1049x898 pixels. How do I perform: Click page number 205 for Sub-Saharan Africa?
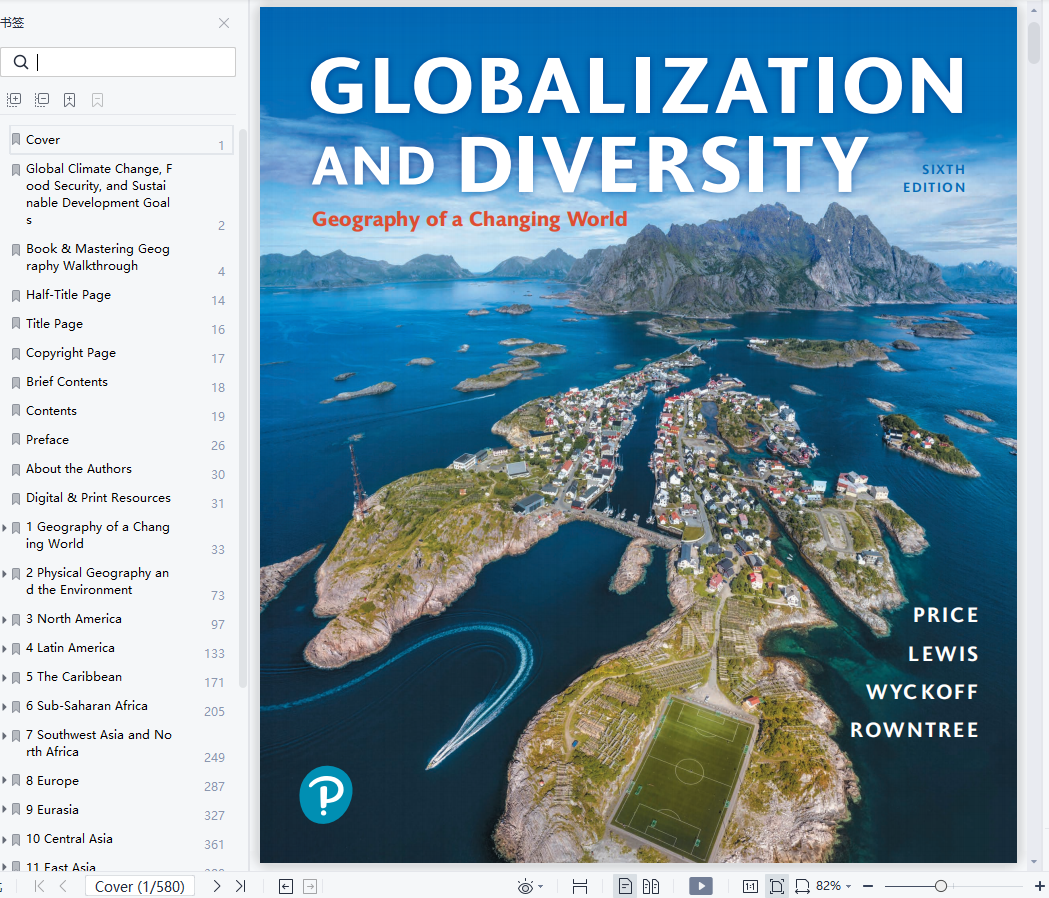(214, 711)
